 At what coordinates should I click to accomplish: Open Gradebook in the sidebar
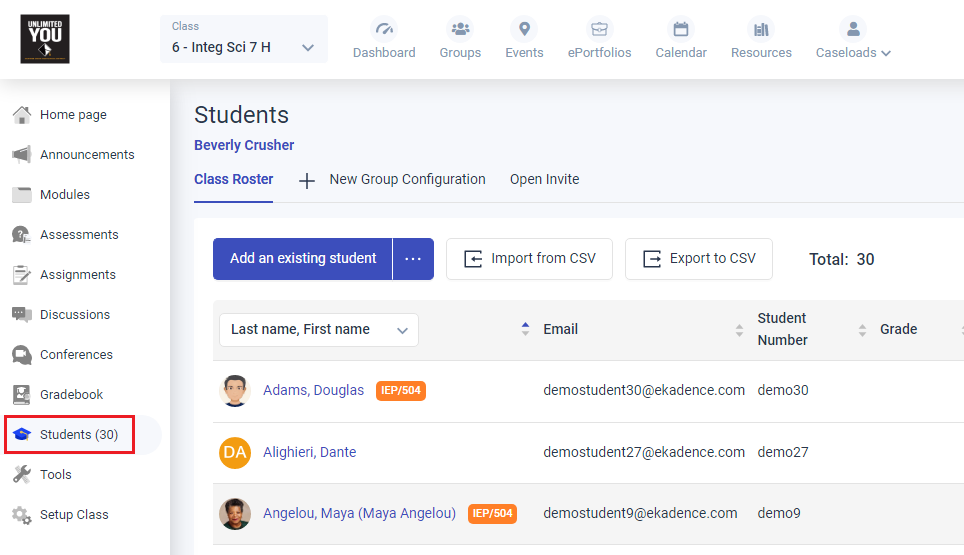tap(71, 395)
